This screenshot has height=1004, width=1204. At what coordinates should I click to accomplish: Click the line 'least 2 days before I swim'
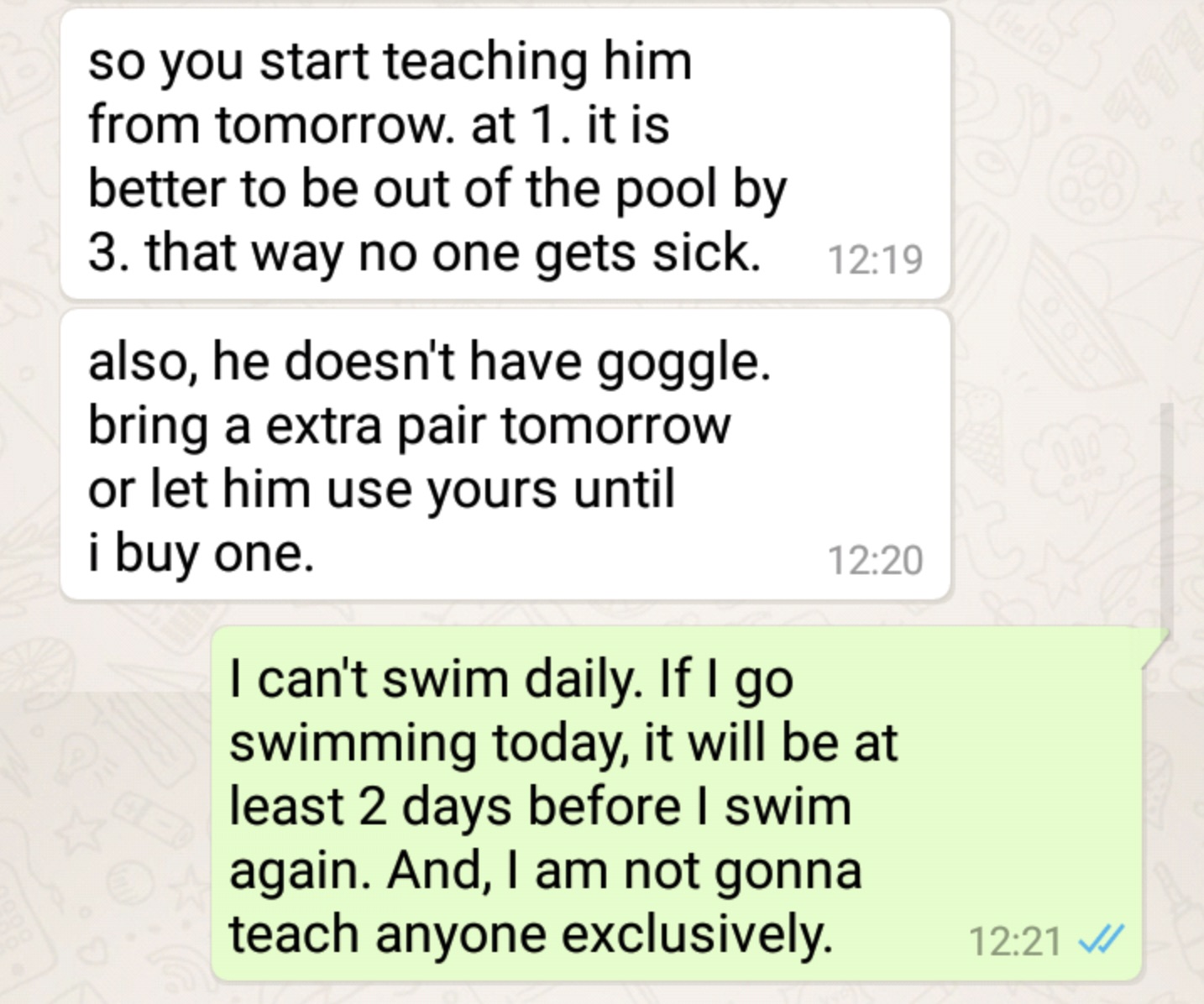coord(540,807)
